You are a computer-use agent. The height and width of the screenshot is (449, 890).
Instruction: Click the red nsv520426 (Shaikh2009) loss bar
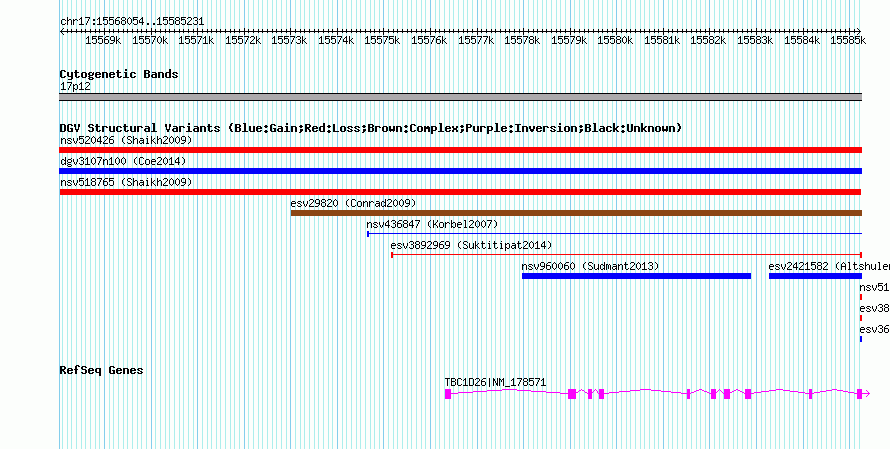(x=461, y=150)
